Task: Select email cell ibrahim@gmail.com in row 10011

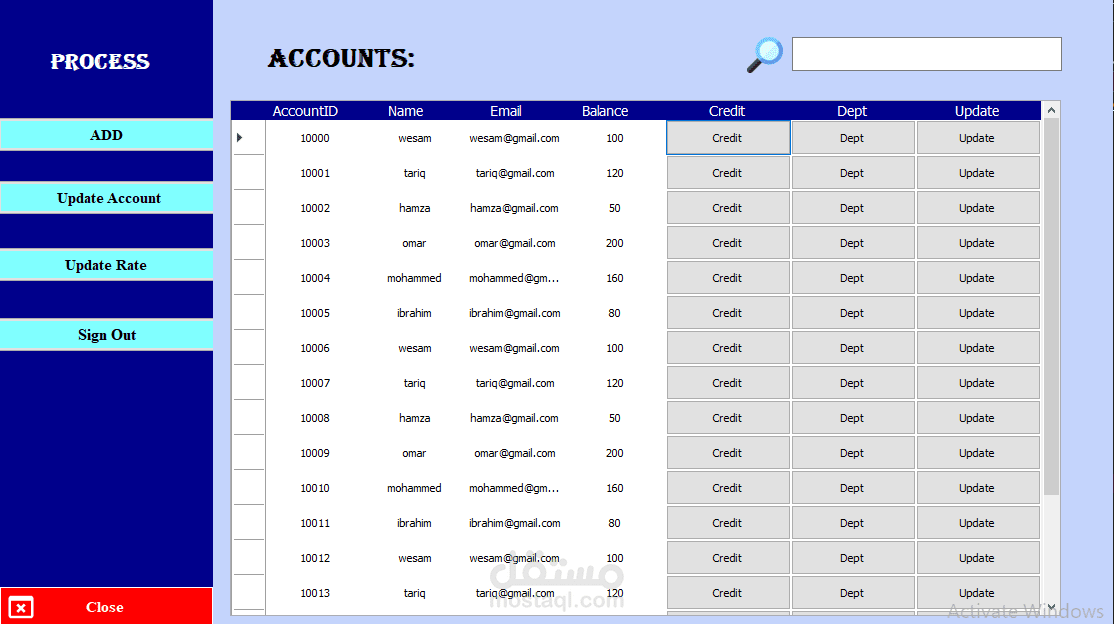Action: [514, 523]
